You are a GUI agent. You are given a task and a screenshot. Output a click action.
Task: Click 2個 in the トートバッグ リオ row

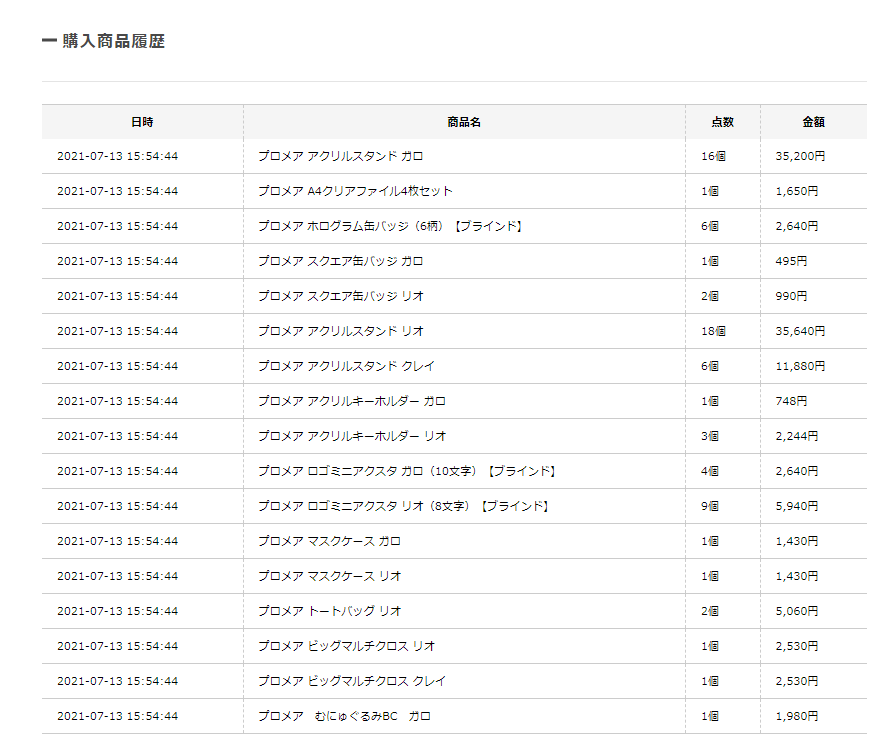click(710, 611)
